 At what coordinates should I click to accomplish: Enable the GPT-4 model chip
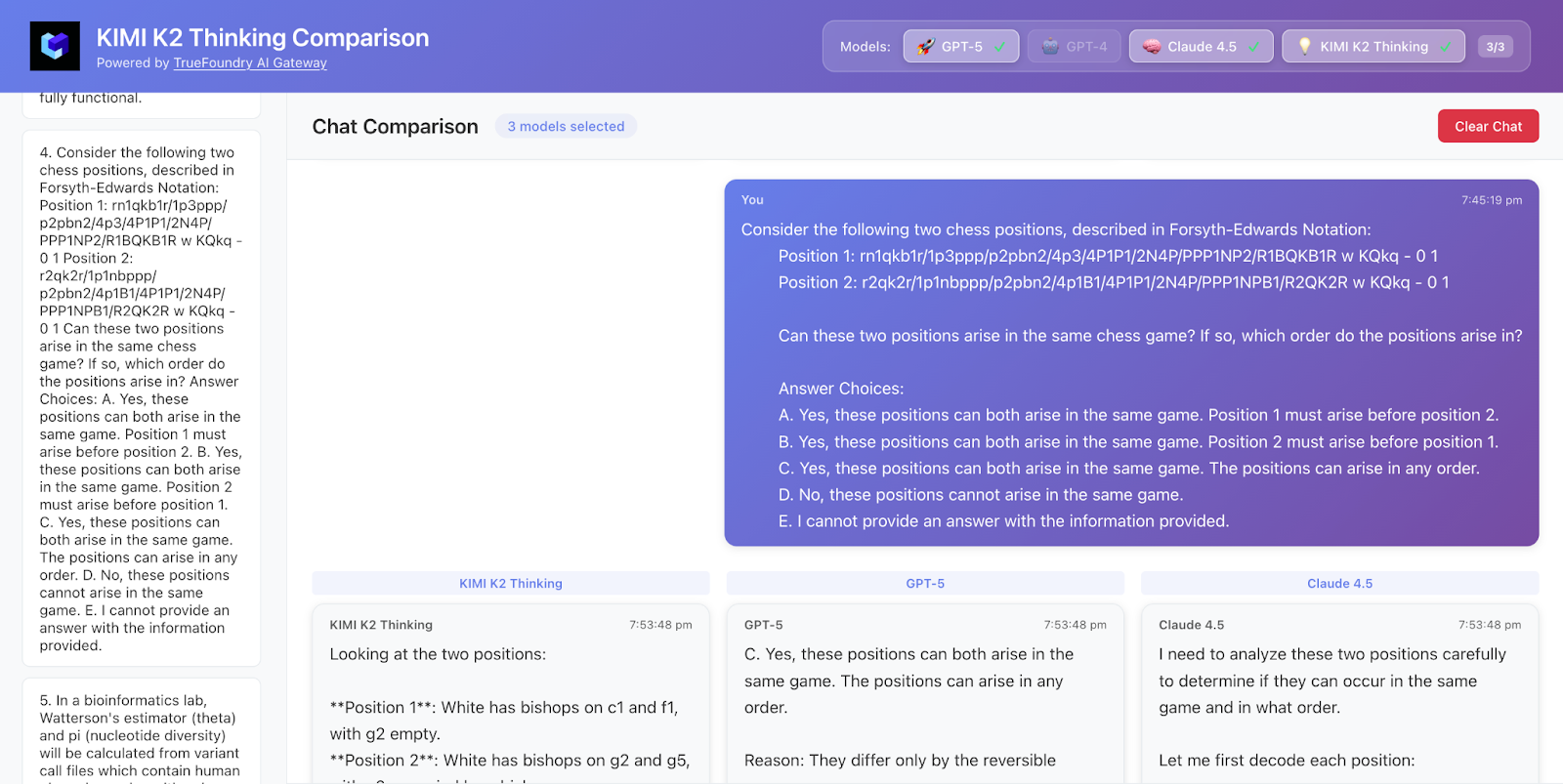coord(1074,46)
